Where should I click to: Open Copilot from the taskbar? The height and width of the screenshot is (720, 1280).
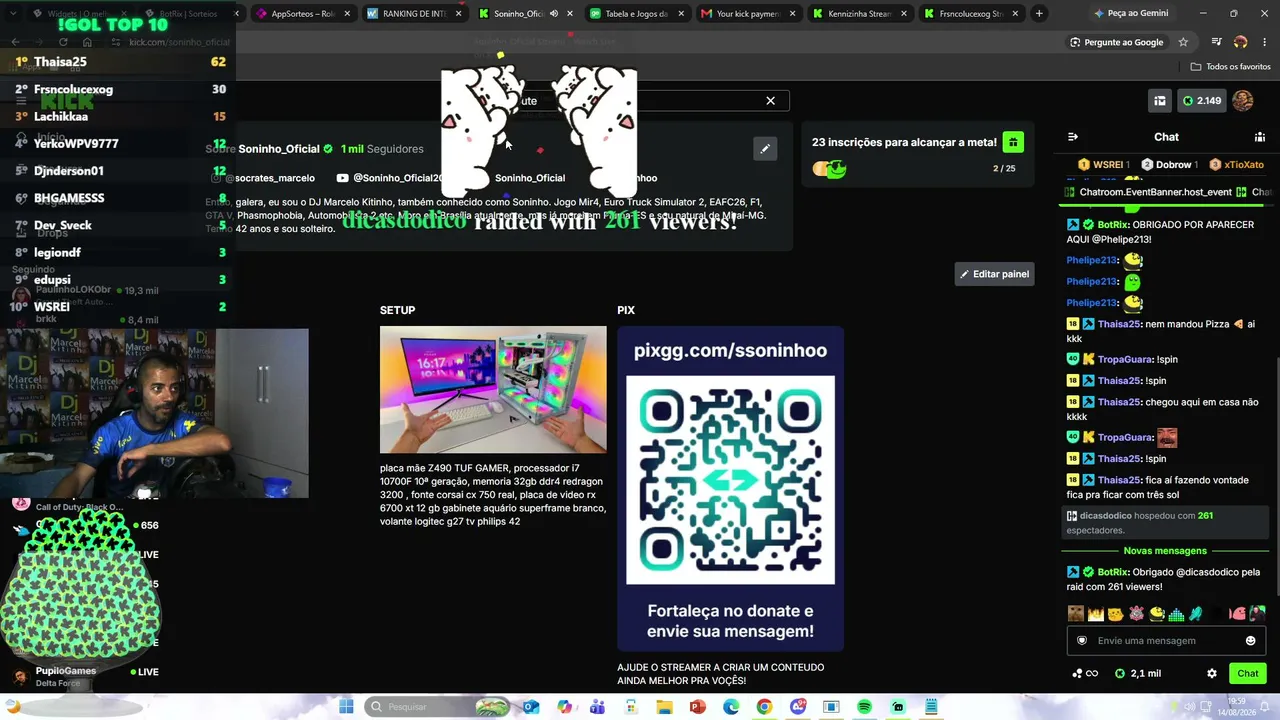click(565, 707)
